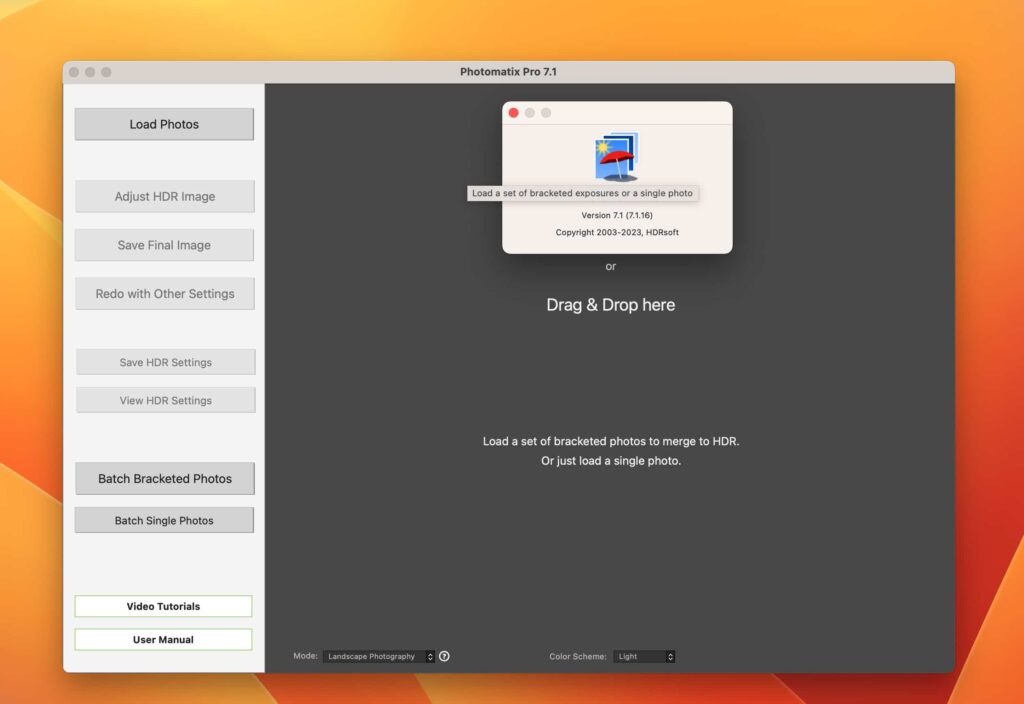The width and height of the screenshot is (1024, 704).
Task: Click Adjust HDR Image button
Action: 165,197
